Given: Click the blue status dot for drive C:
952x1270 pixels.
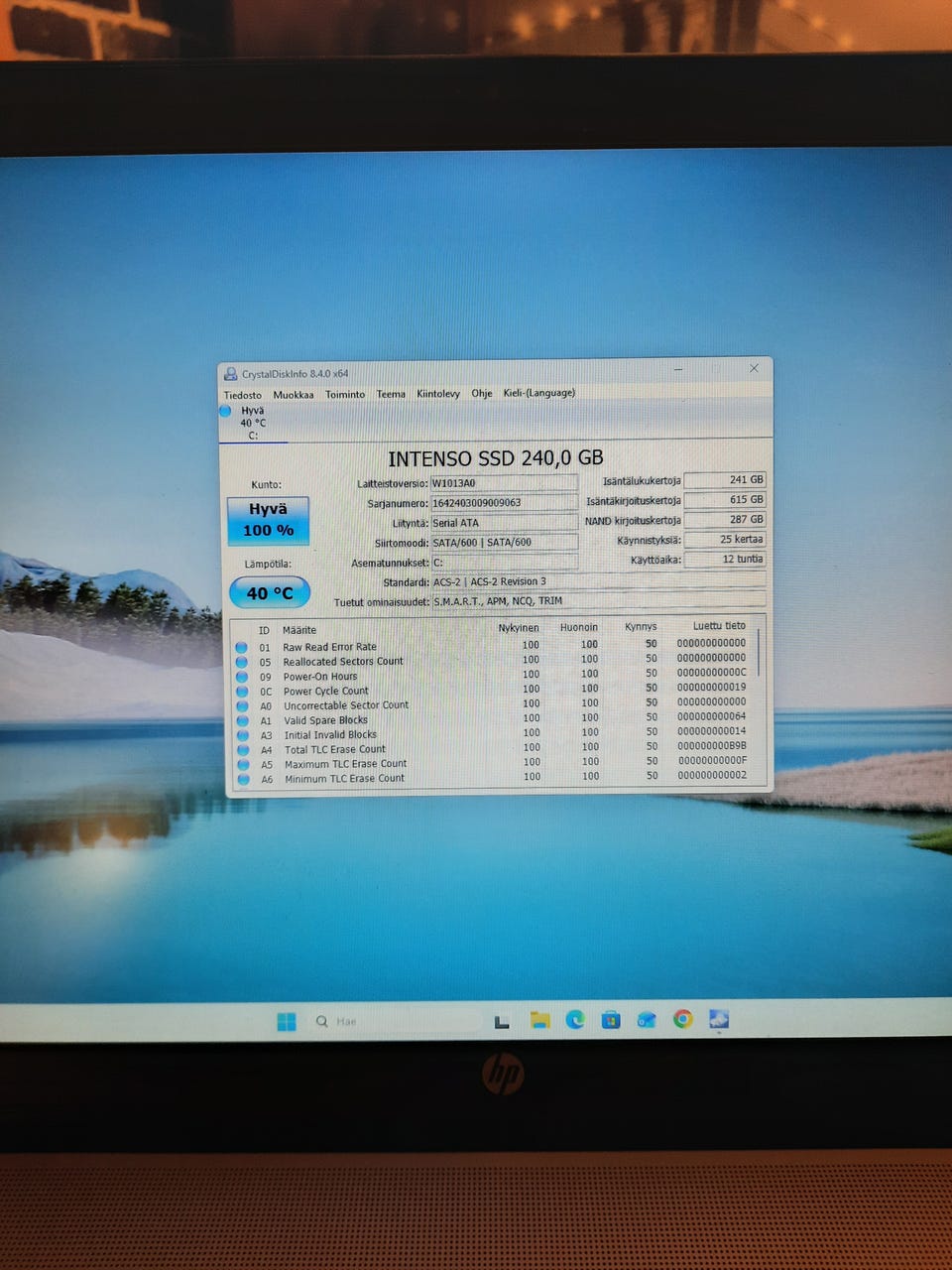Looking at the screenshot, I should click(x=225, y=410).
